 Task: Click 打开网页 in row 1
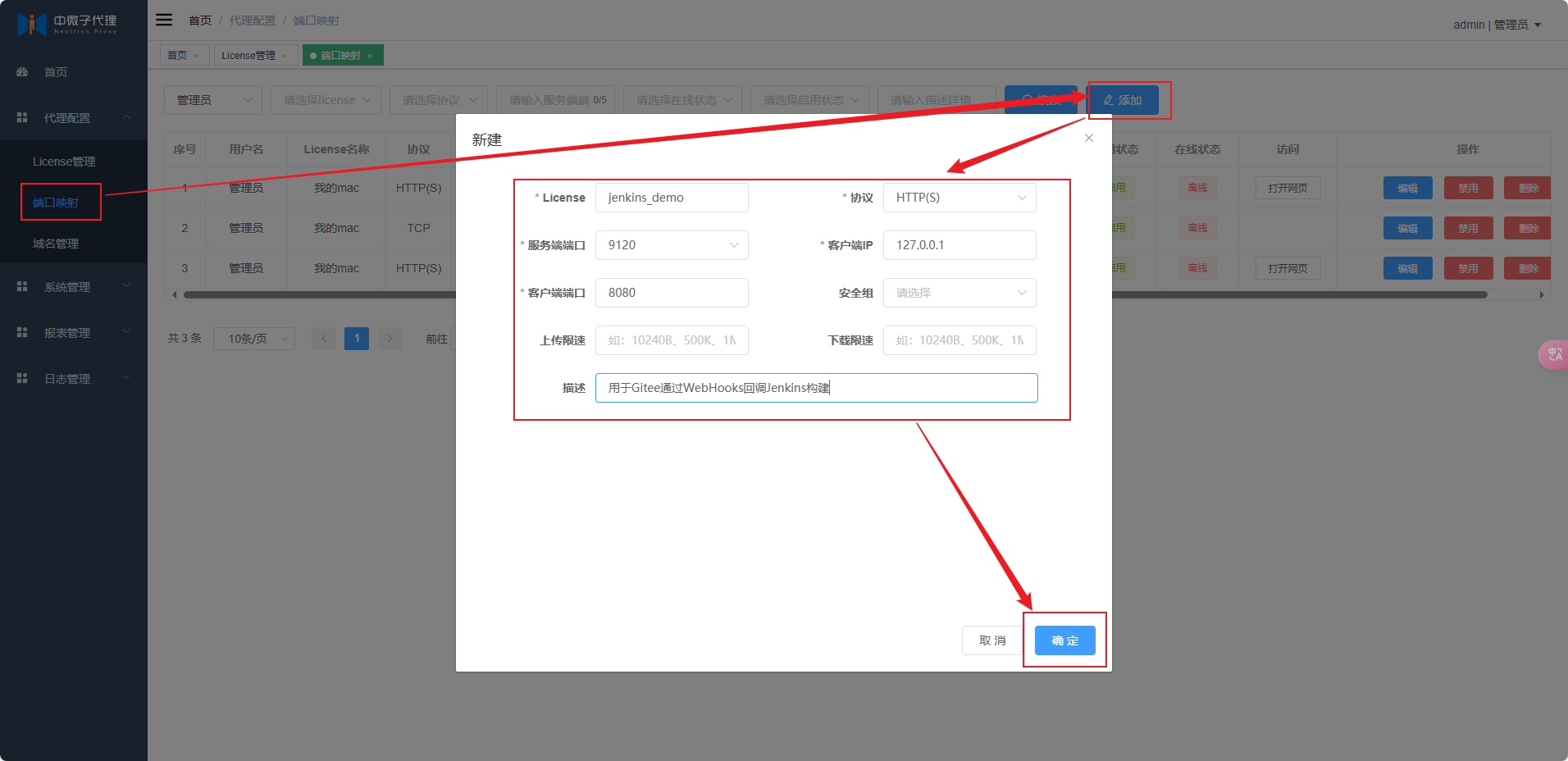1288,188
